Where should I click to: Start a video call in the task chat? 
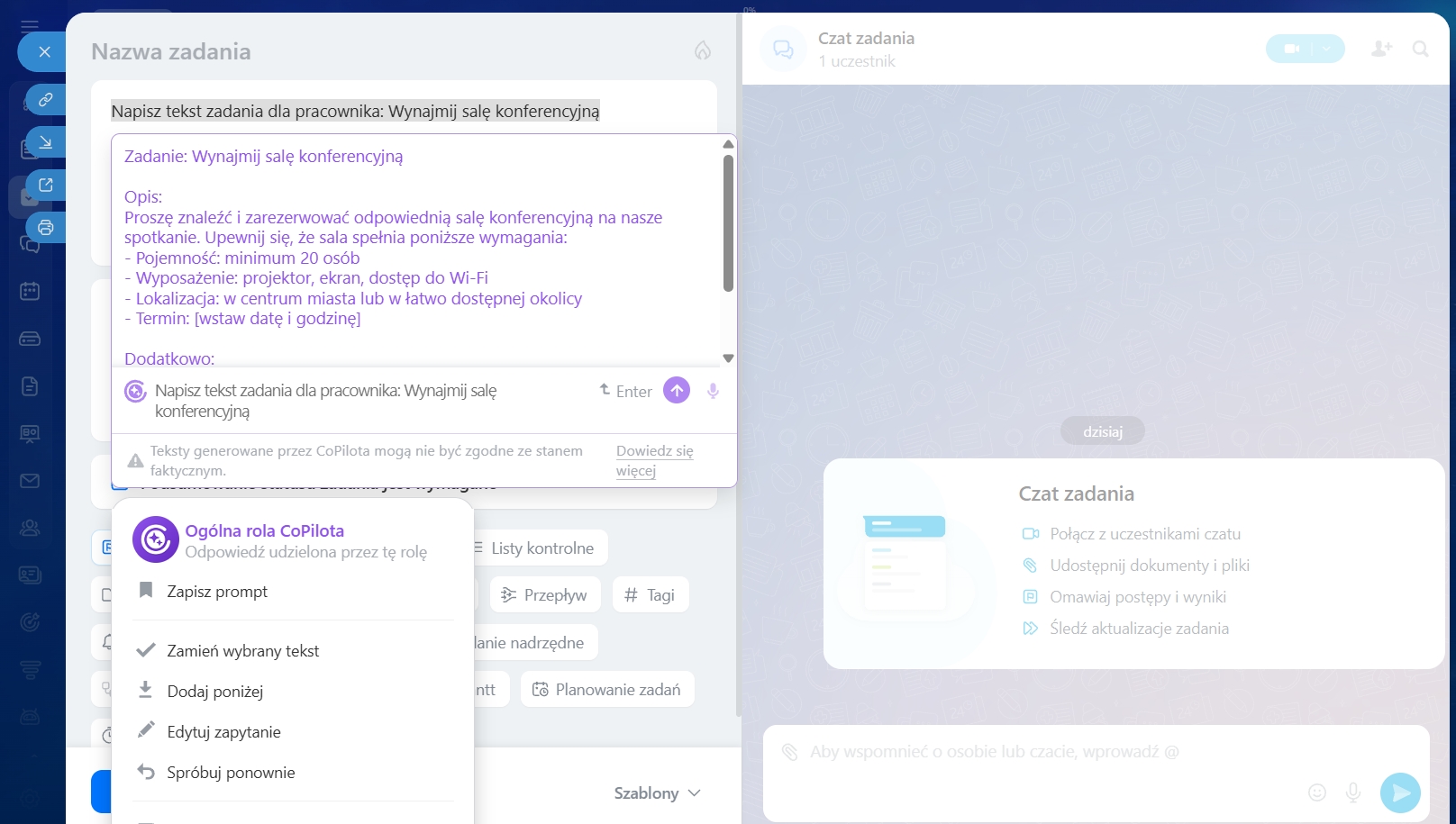(1291, 49)
